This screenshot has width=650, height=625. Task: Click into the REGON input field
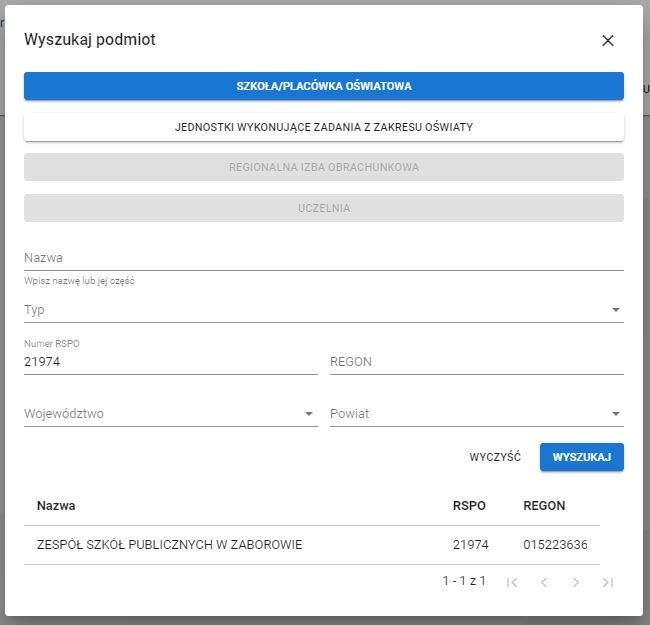(x=476, y=362)
